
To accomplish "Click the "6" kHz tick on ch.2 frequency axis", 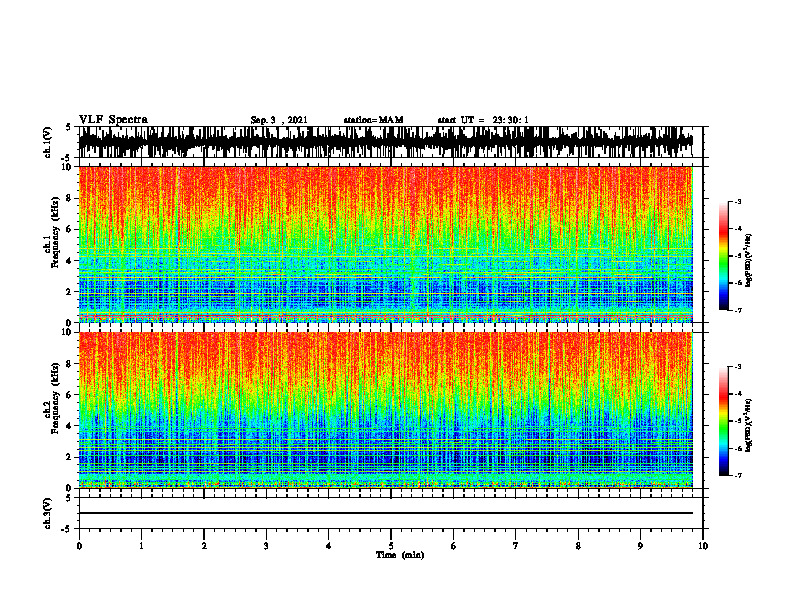I will [x=69, y=395].
